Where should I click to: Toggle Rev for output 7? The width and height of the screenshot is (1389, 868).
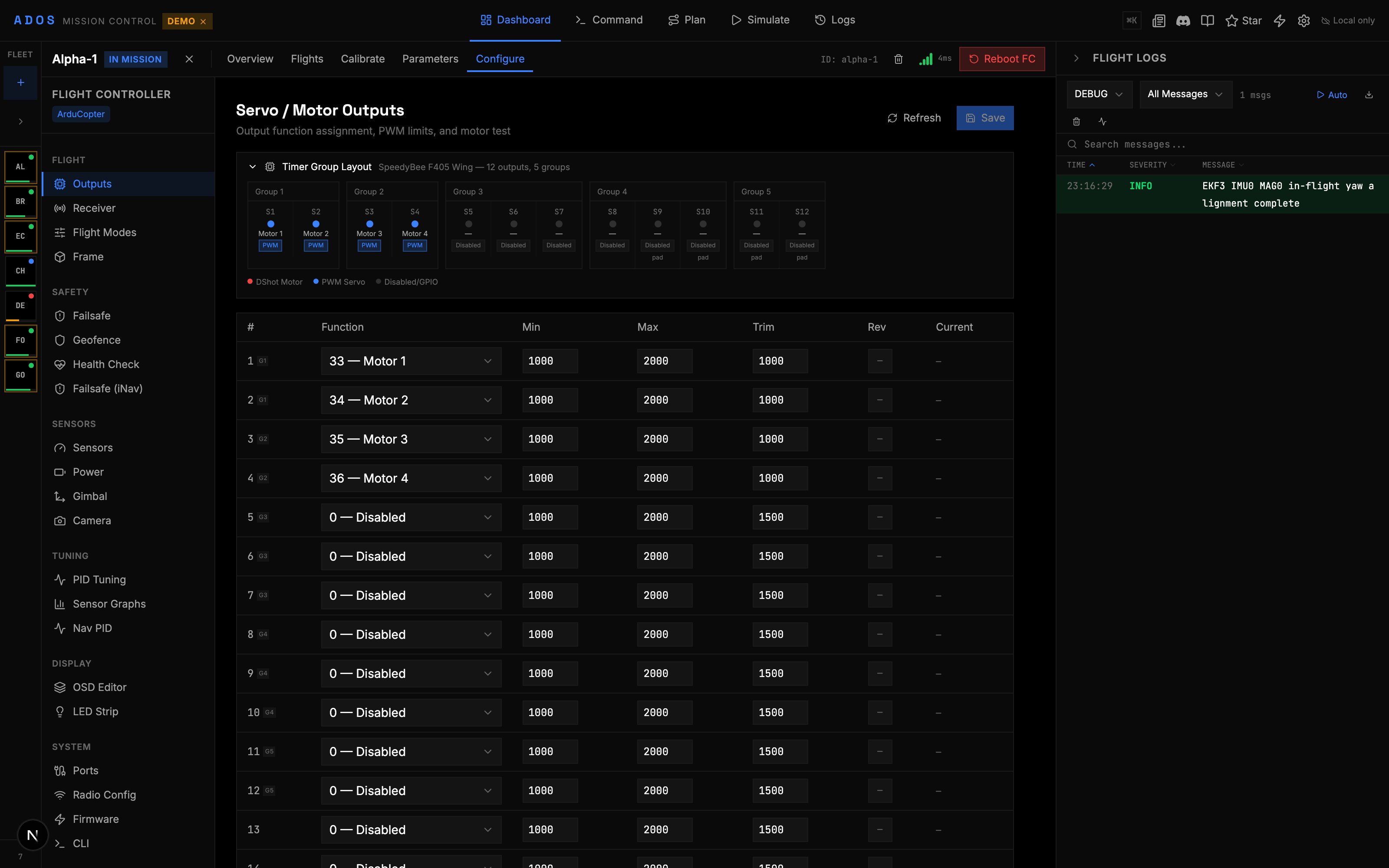click(x=880, y=595)
